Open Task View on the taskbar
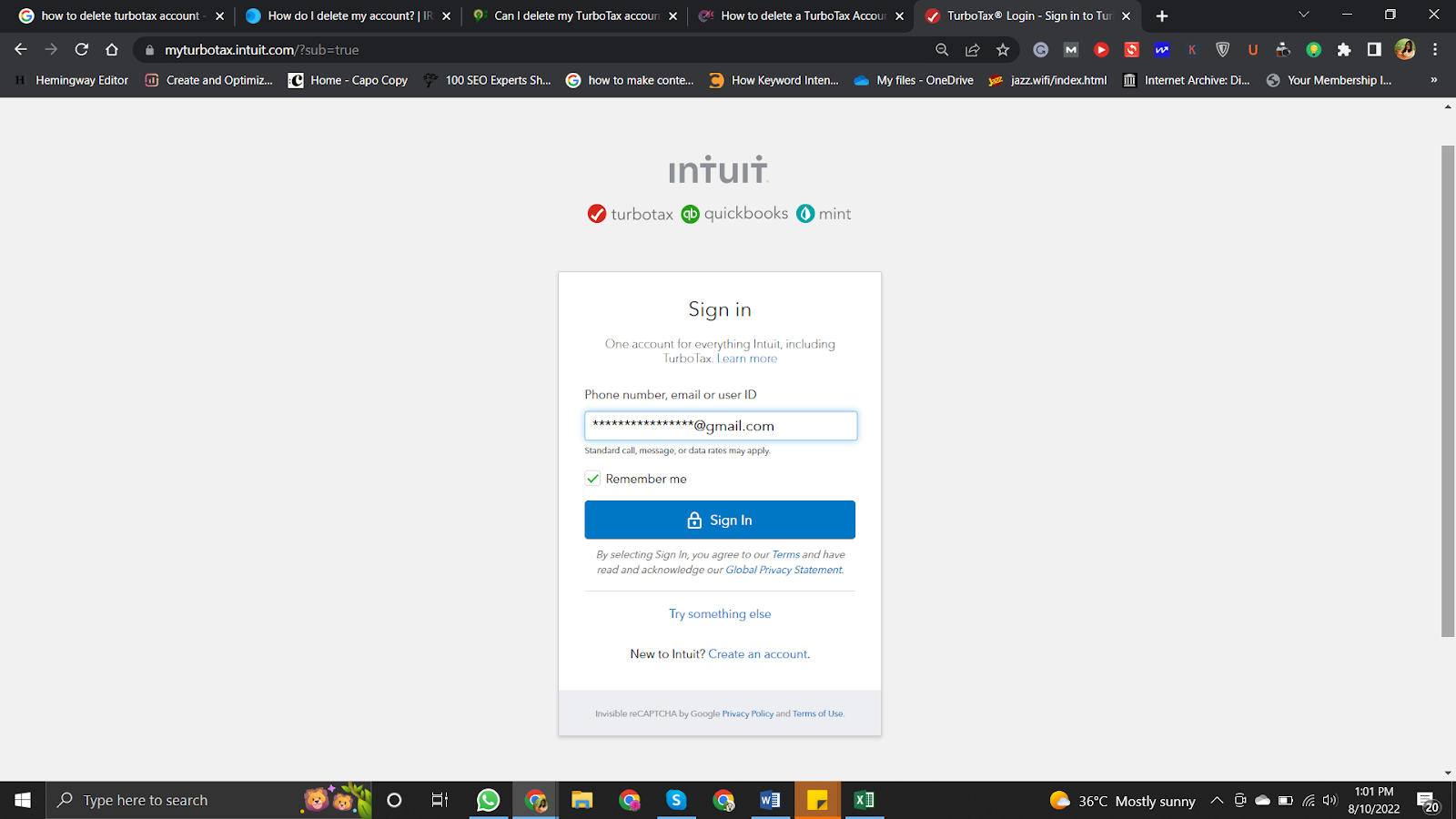The width and height of the screenshot is (1456, 819). 440,800
